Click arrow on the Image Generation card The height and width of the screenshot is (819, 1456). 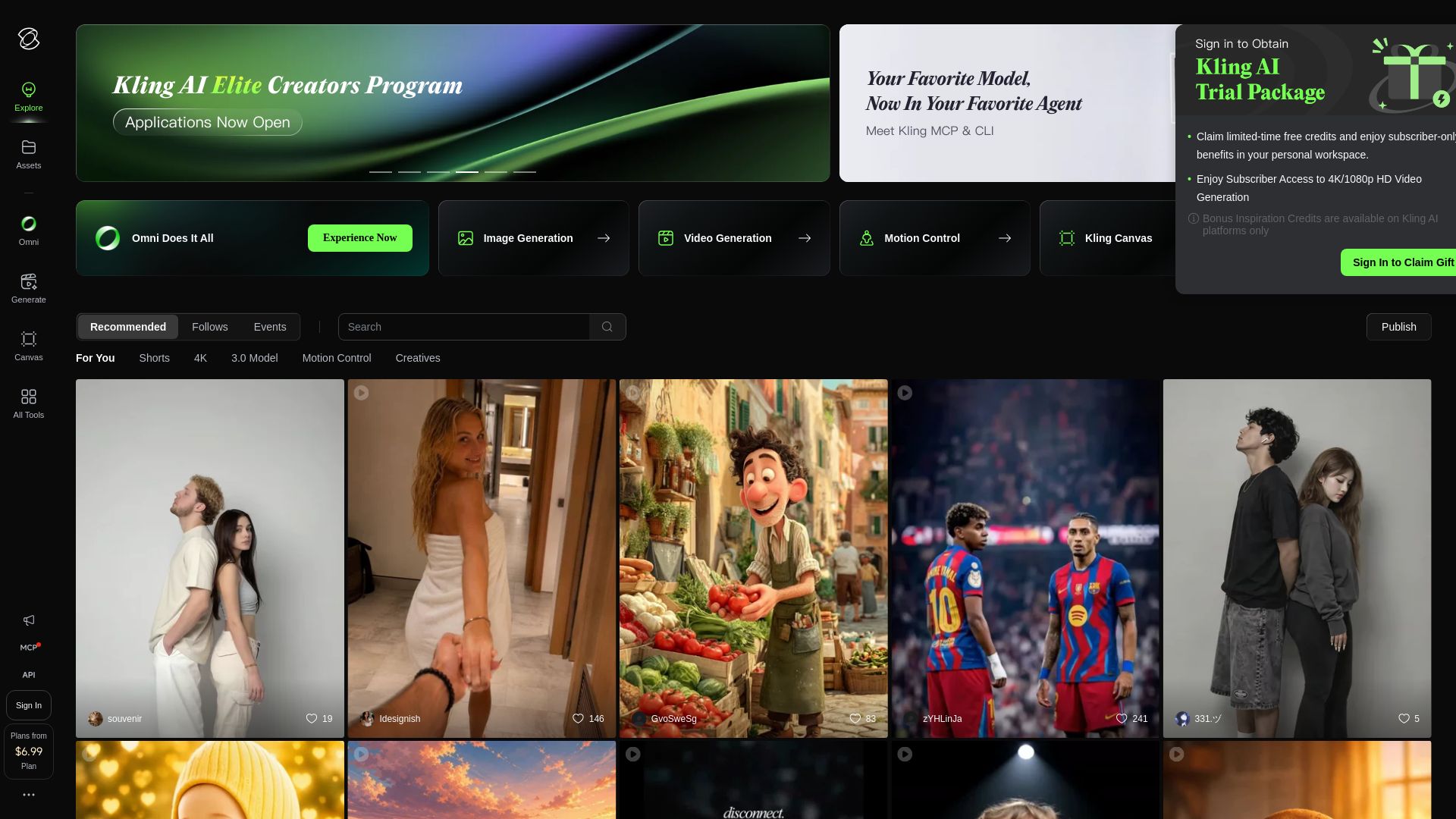tap(604, 238)
